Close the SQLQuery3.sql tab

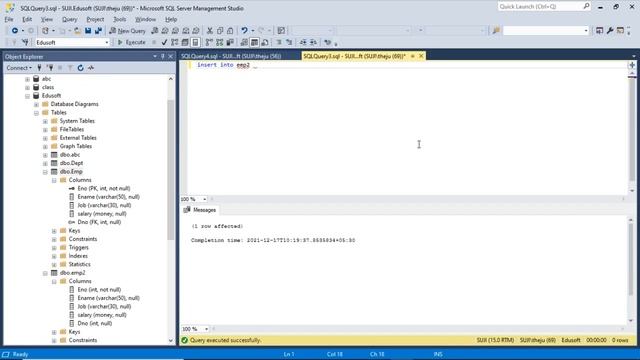(421, 56)
